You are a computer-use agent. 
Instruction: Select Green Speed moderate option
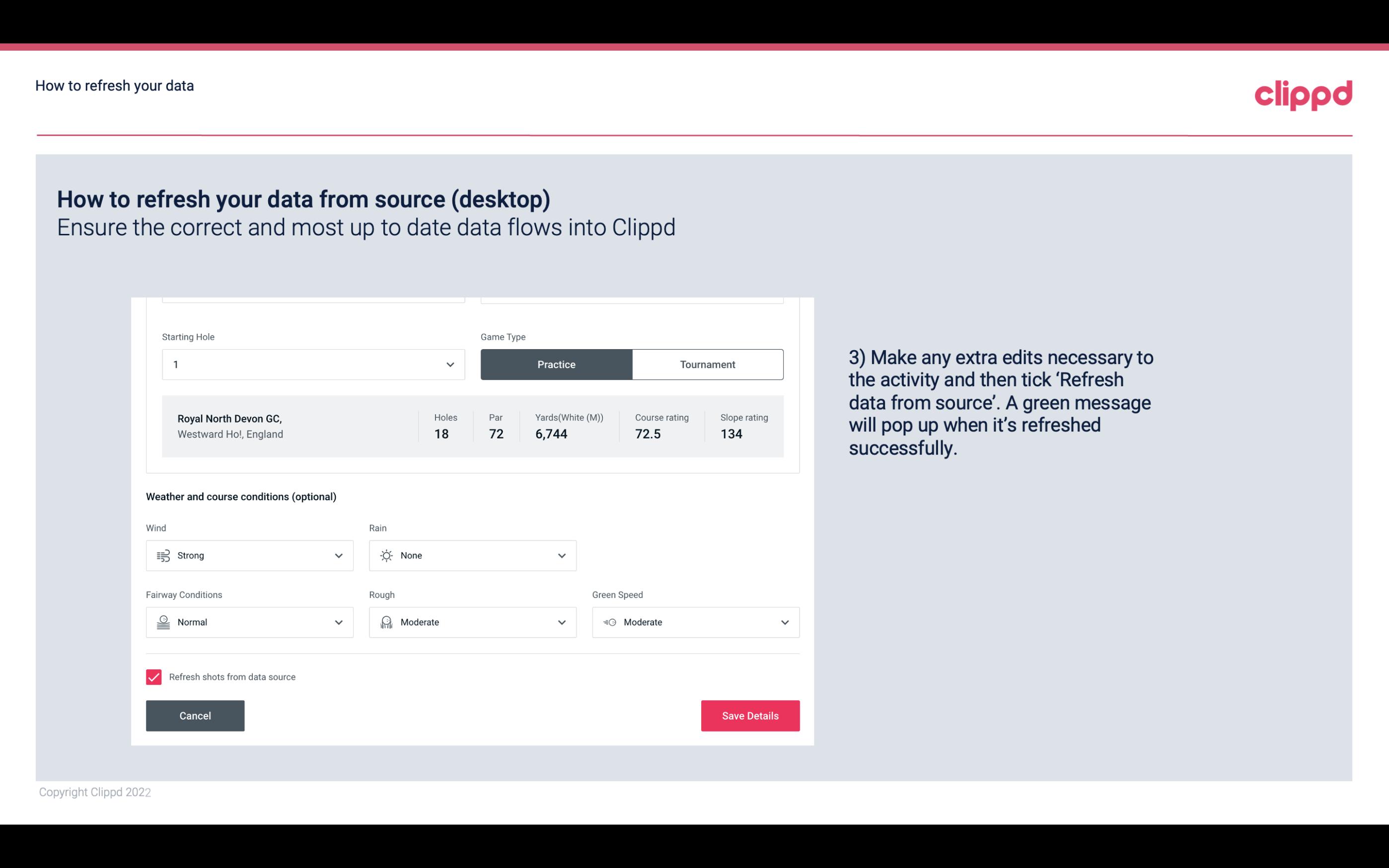(x=696, y=622)
